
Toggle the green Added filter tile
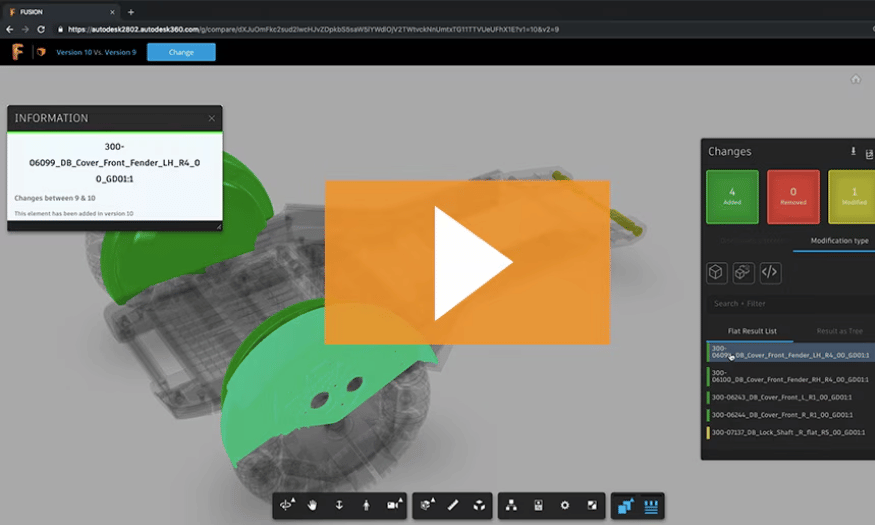pos(732,197)
